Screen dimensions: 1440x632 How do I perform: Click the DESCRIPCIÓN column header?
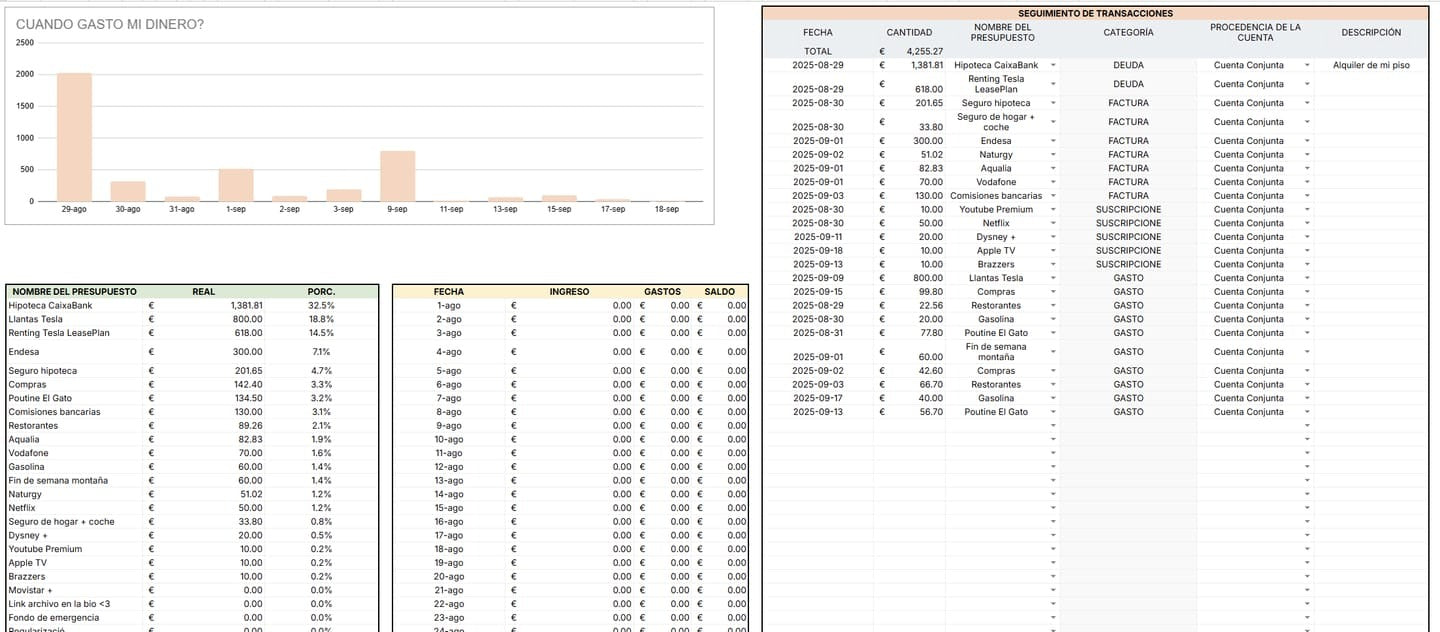point(1371,32)
